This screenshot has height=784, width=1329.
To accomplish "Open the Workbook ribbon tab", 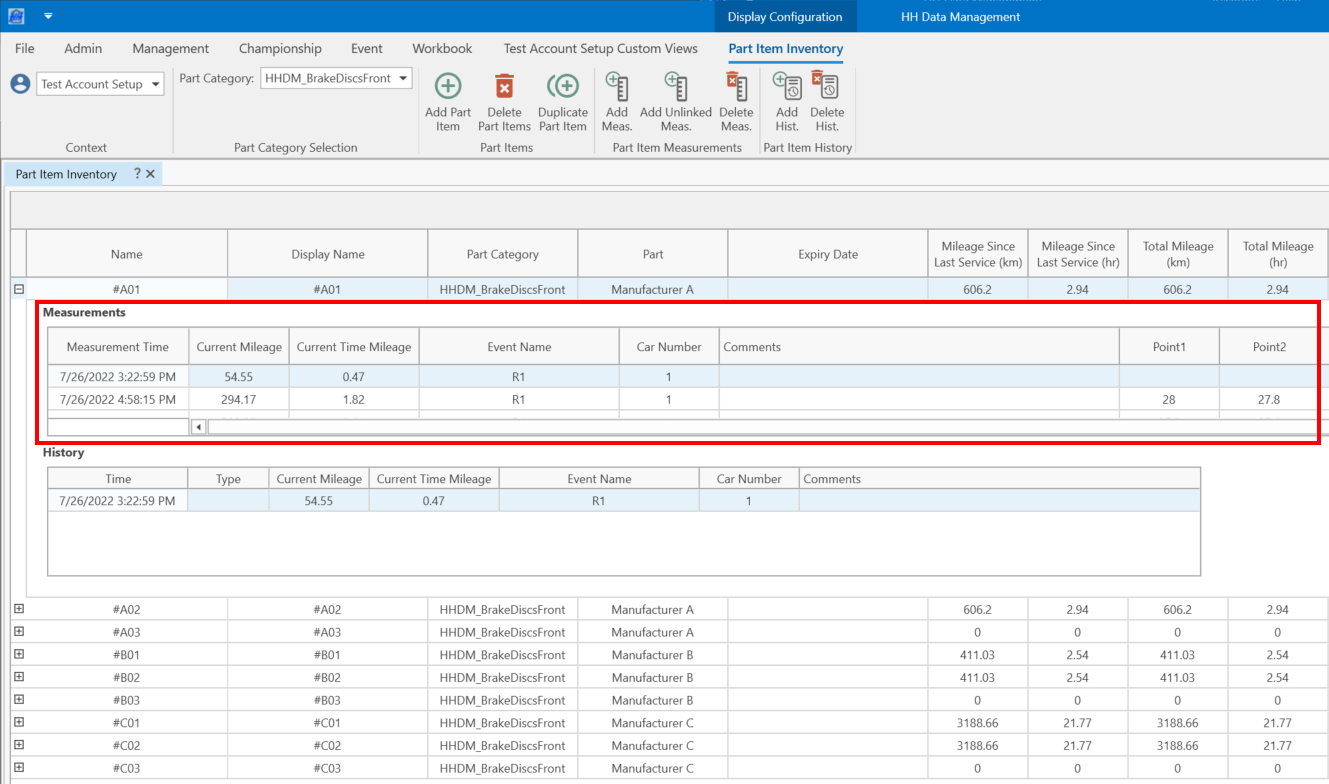I will click(x=442, y=48).
